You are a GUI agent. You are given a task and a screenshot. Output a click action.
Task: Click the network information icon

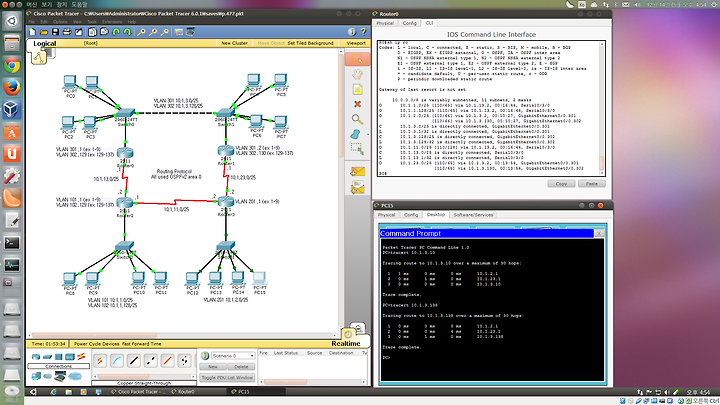click(352, 32)
